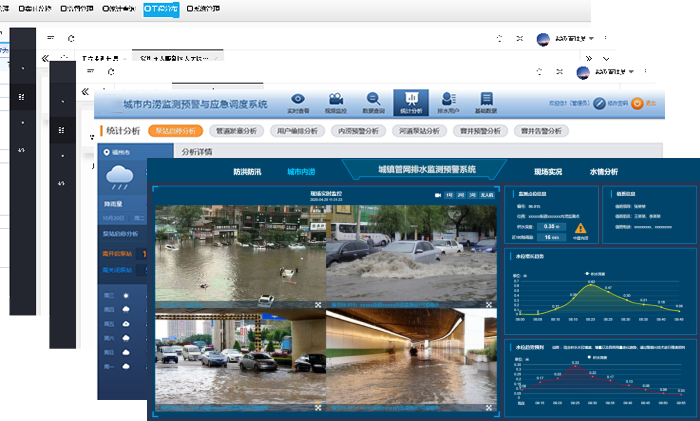700x421 pixels.
Task: Select the 用户偷排分析 tab
Action: tap(297, 131)
